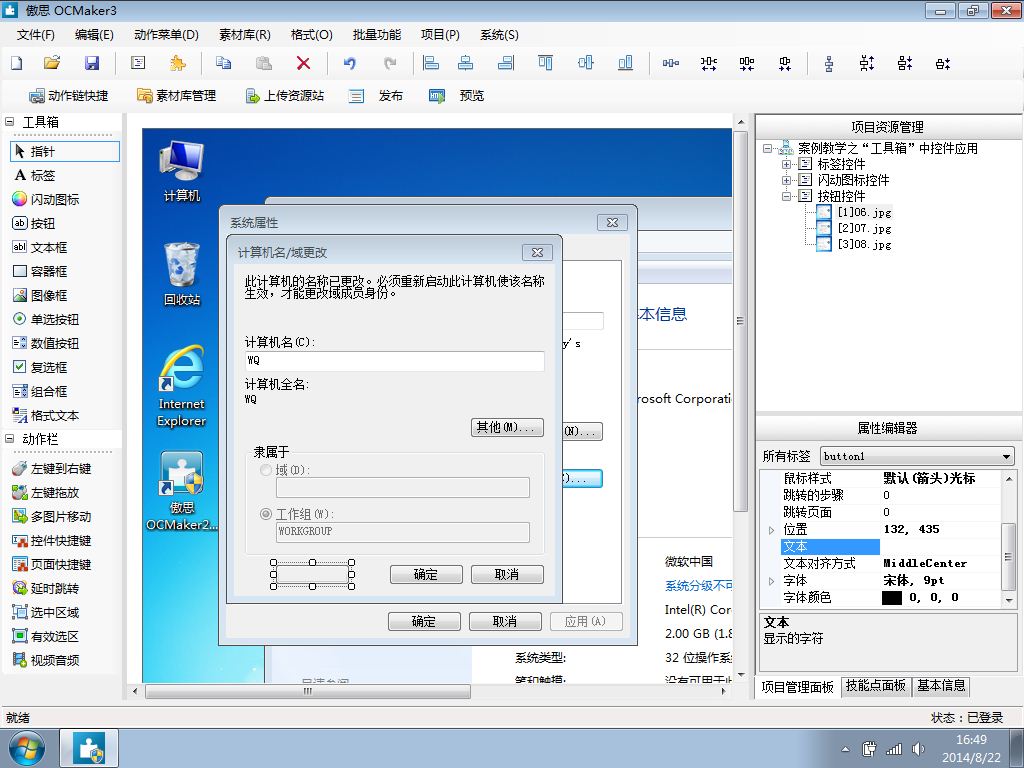Screen dimensions: 1024x768
Task: Expand the 字体 property row
Action: coord(771,581)
